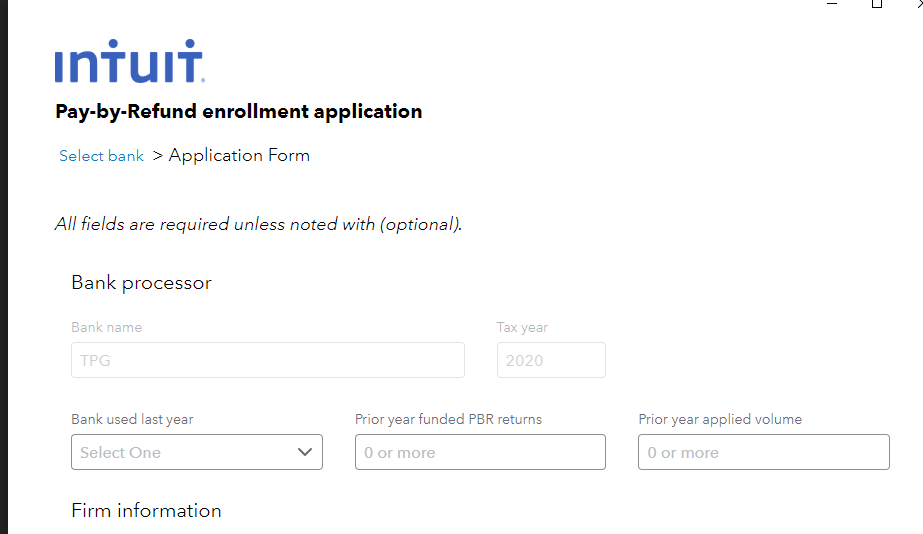Click the chevron arrow in Select One box
Viewport: 923px width, 534px height.
point(305,452)
